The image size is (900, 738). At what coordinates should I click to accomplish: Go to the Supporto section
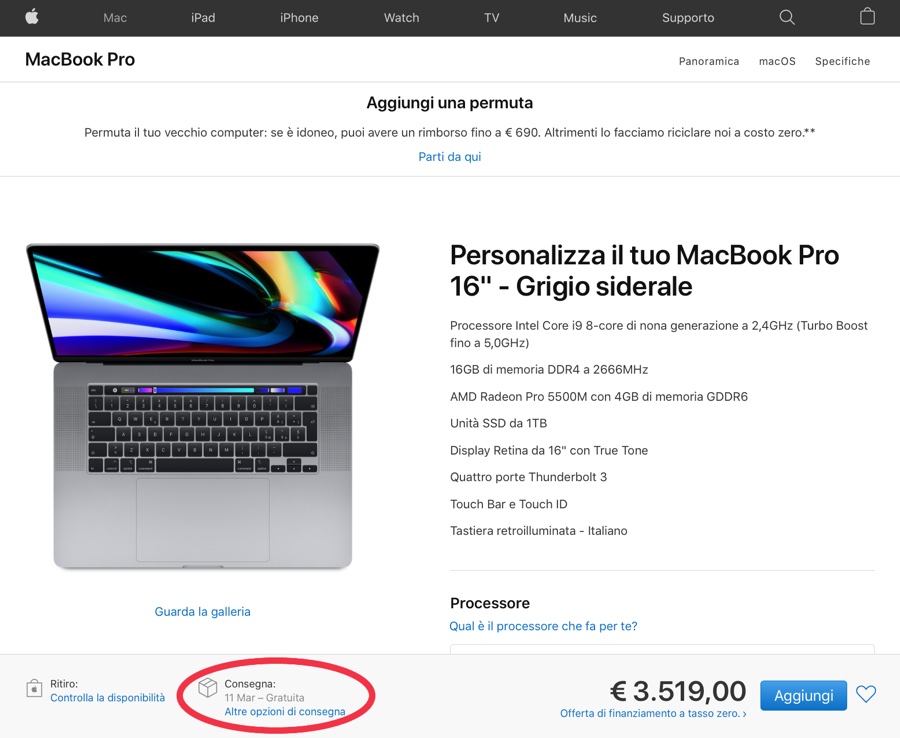point(687,17)
